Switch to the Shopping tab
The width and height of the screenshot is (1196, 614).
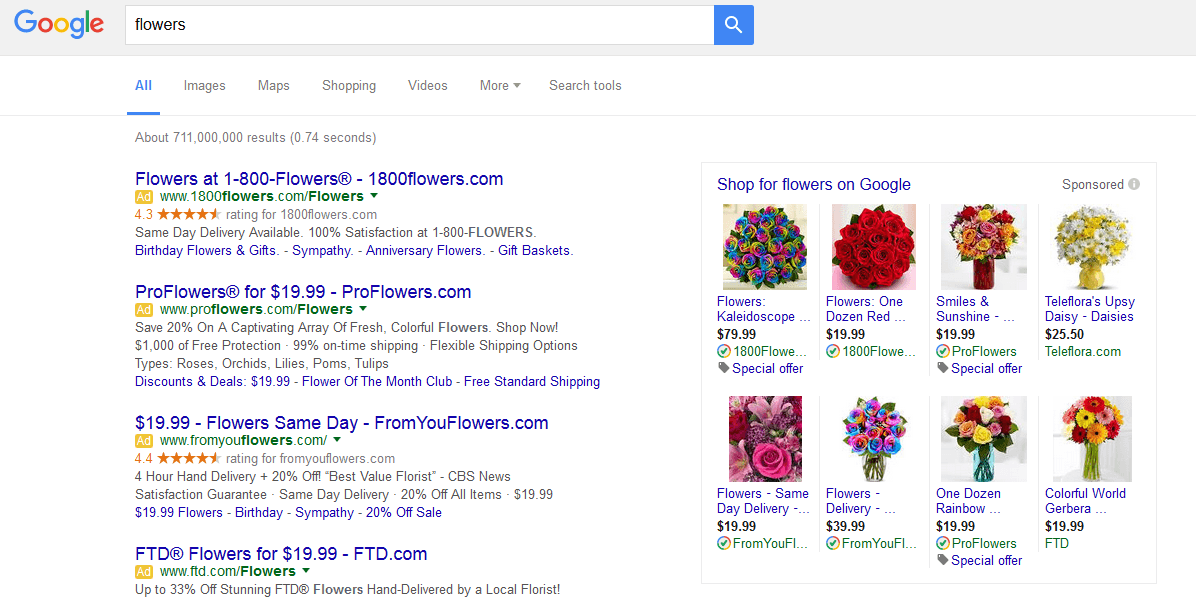click(x=349, y=86)
